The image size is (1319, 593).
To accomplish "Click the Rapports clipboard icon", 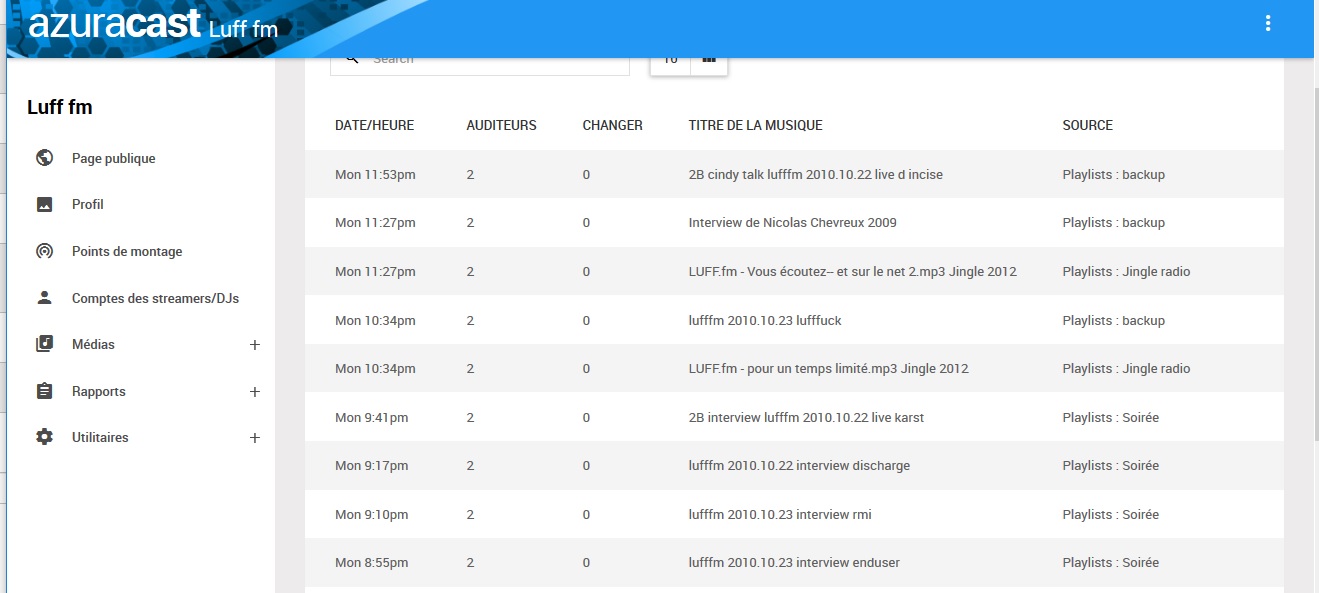I will pyautogui.click(x=44, y=390).
